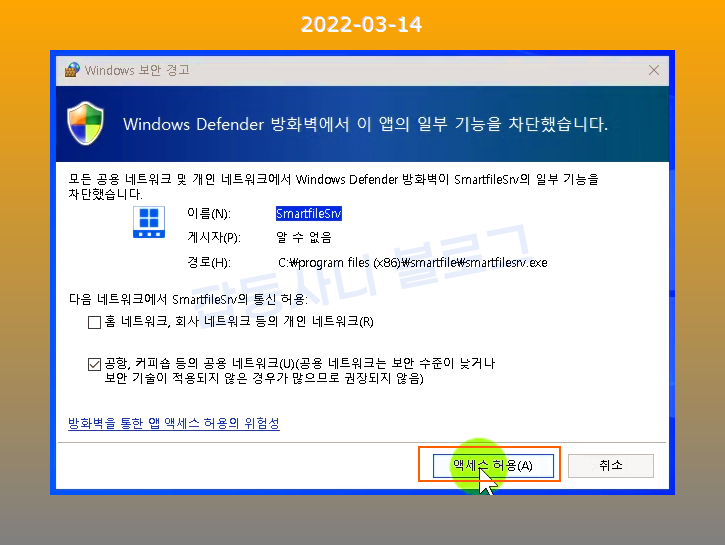Click the 2022-03-14 date caption

point(361,24)
